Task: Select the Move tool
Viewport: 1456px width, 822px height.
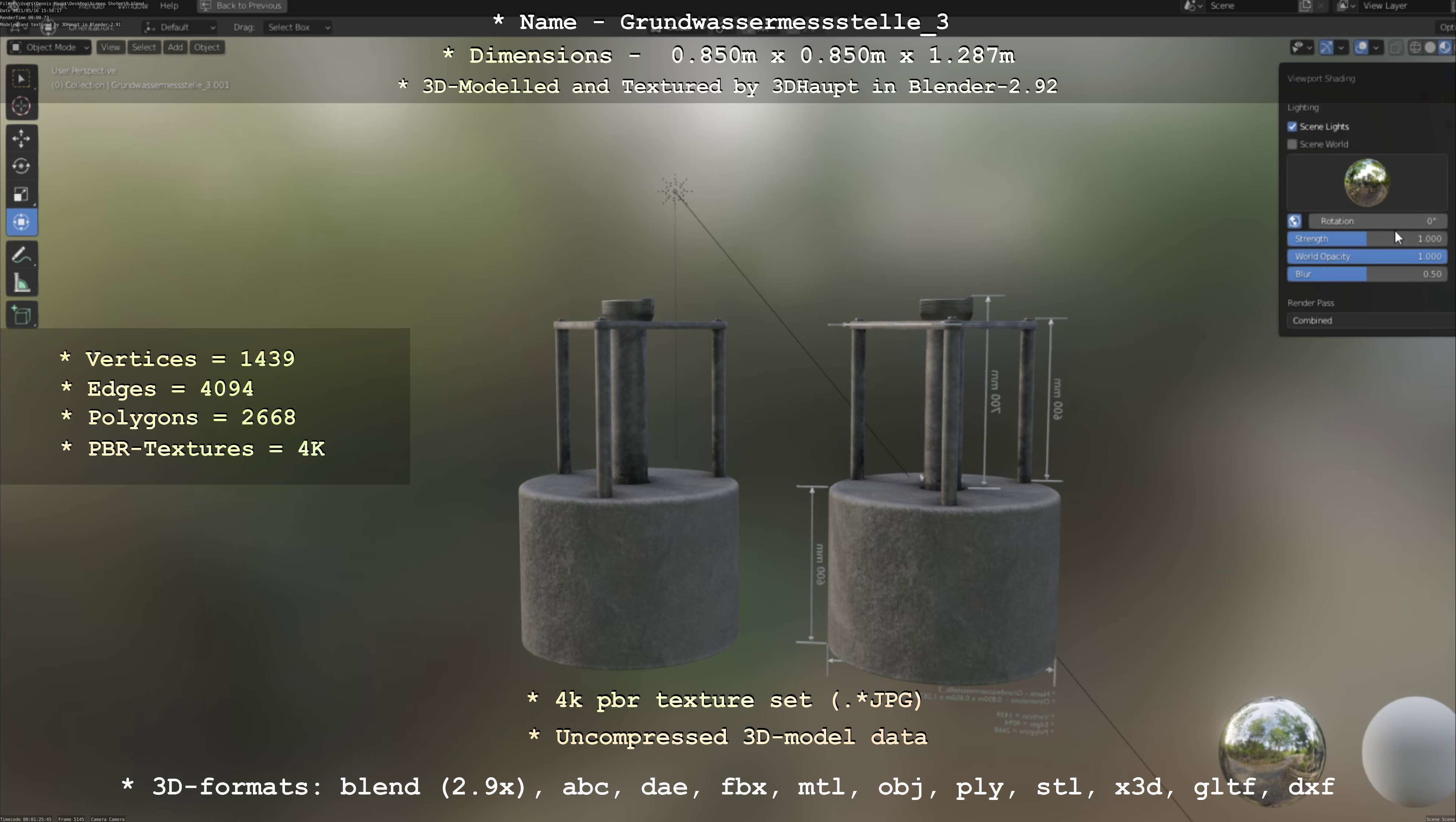Action: tap(21, 138)
